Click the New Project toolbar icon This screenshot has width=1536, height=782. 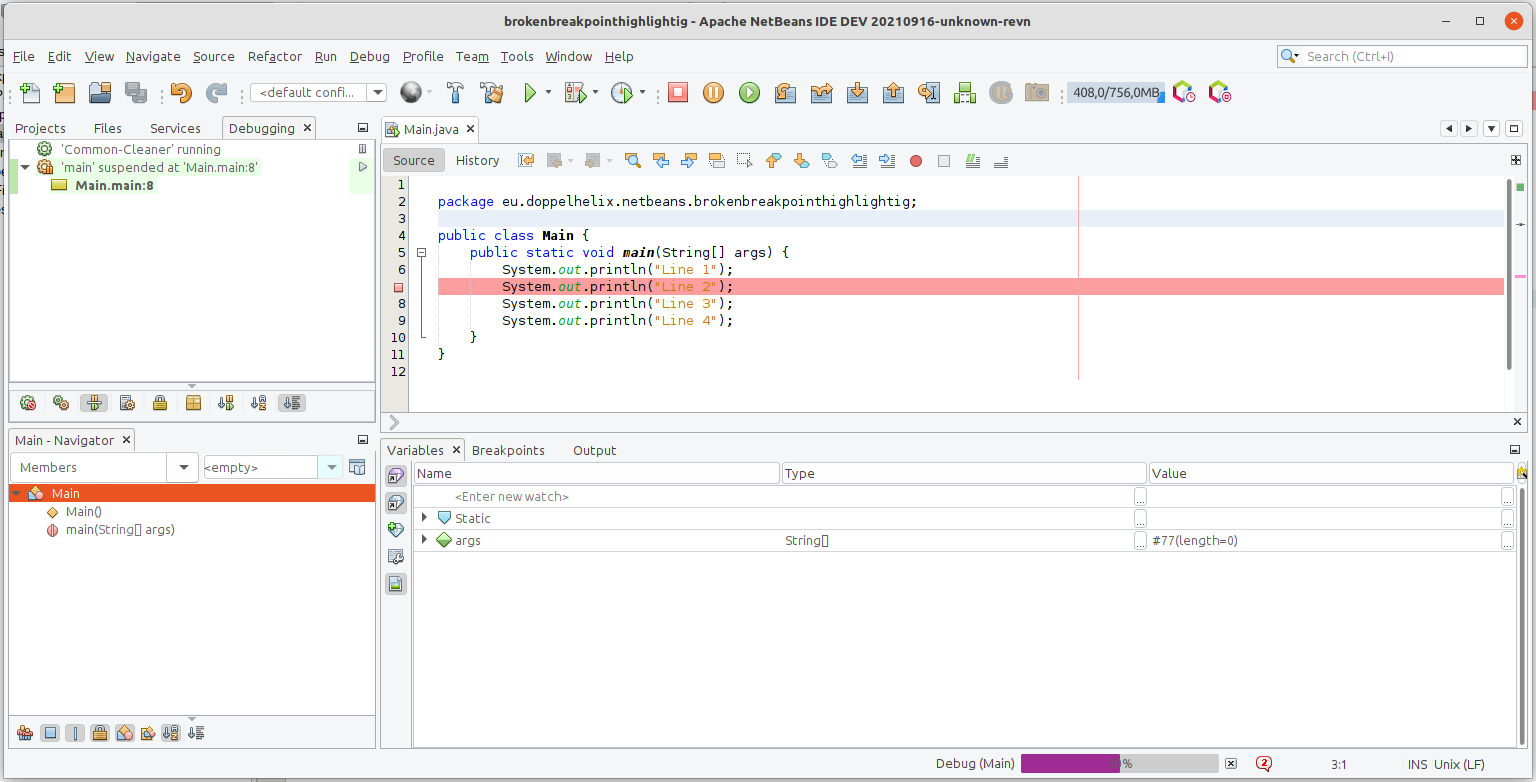tap(64, 93)
